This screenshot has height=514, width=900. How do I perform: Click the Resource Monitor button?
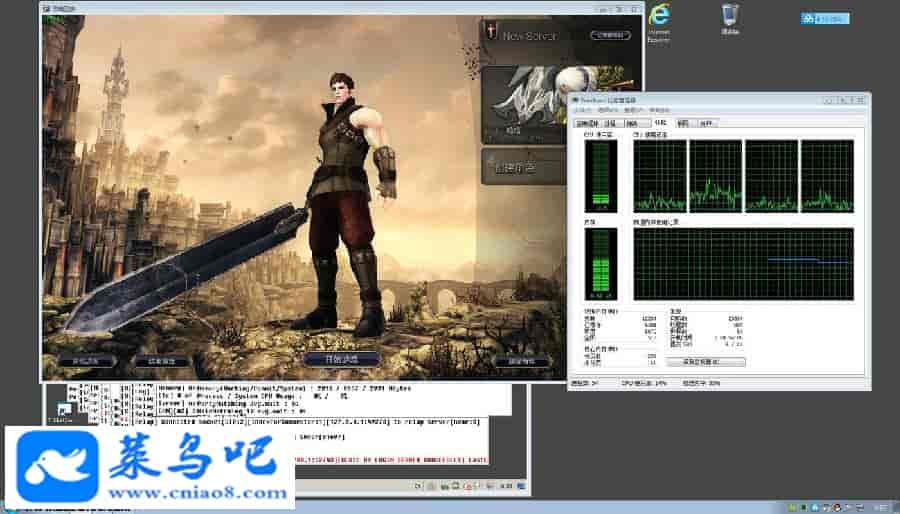click(x=713, y=361)
